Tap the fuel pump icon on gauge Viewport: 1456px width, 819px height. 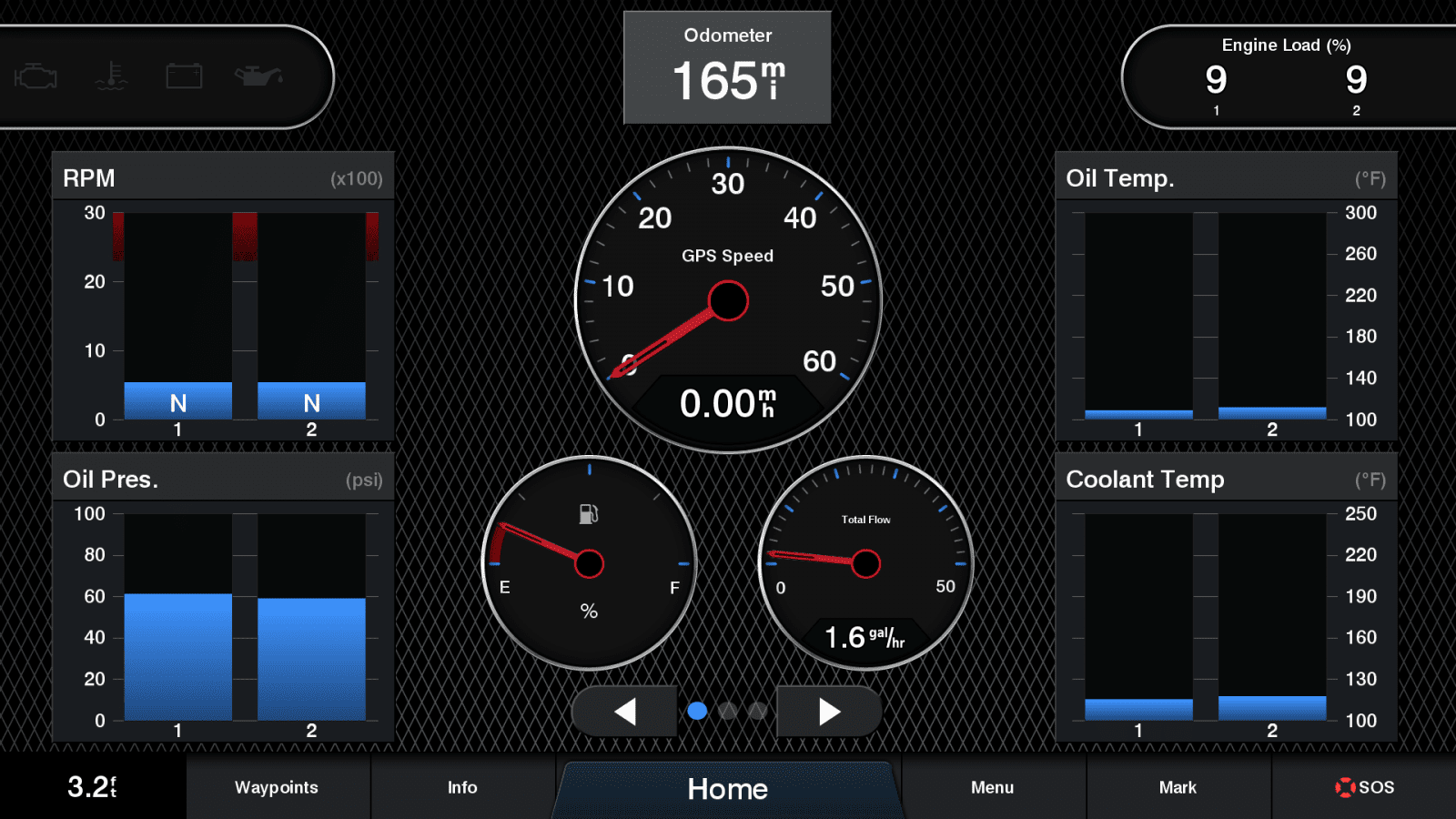click(x=589, y=514)
